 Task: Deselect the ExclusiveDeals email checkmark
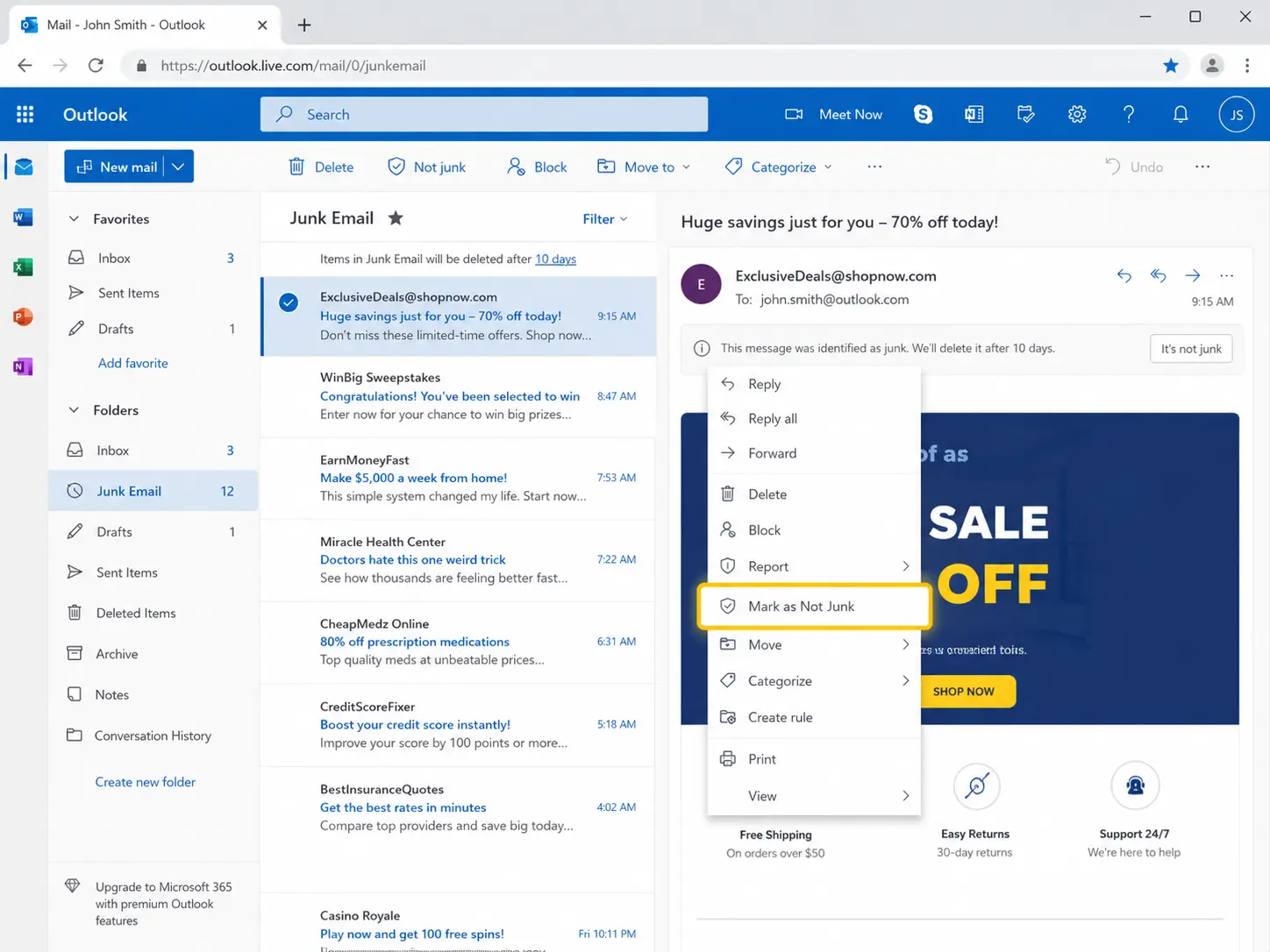(x=289, y=302)
